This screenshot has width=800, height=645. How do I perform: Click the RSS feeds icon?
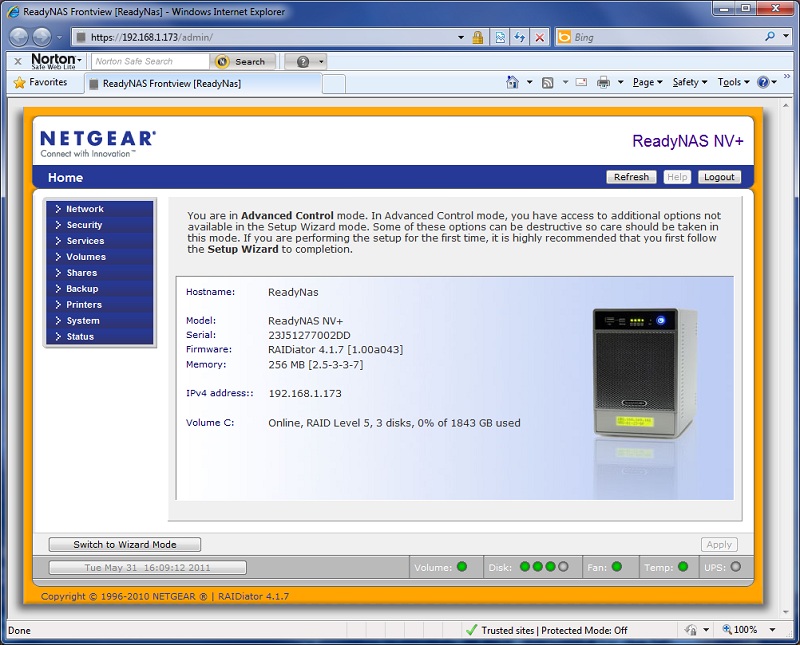(x=547, y=83)
